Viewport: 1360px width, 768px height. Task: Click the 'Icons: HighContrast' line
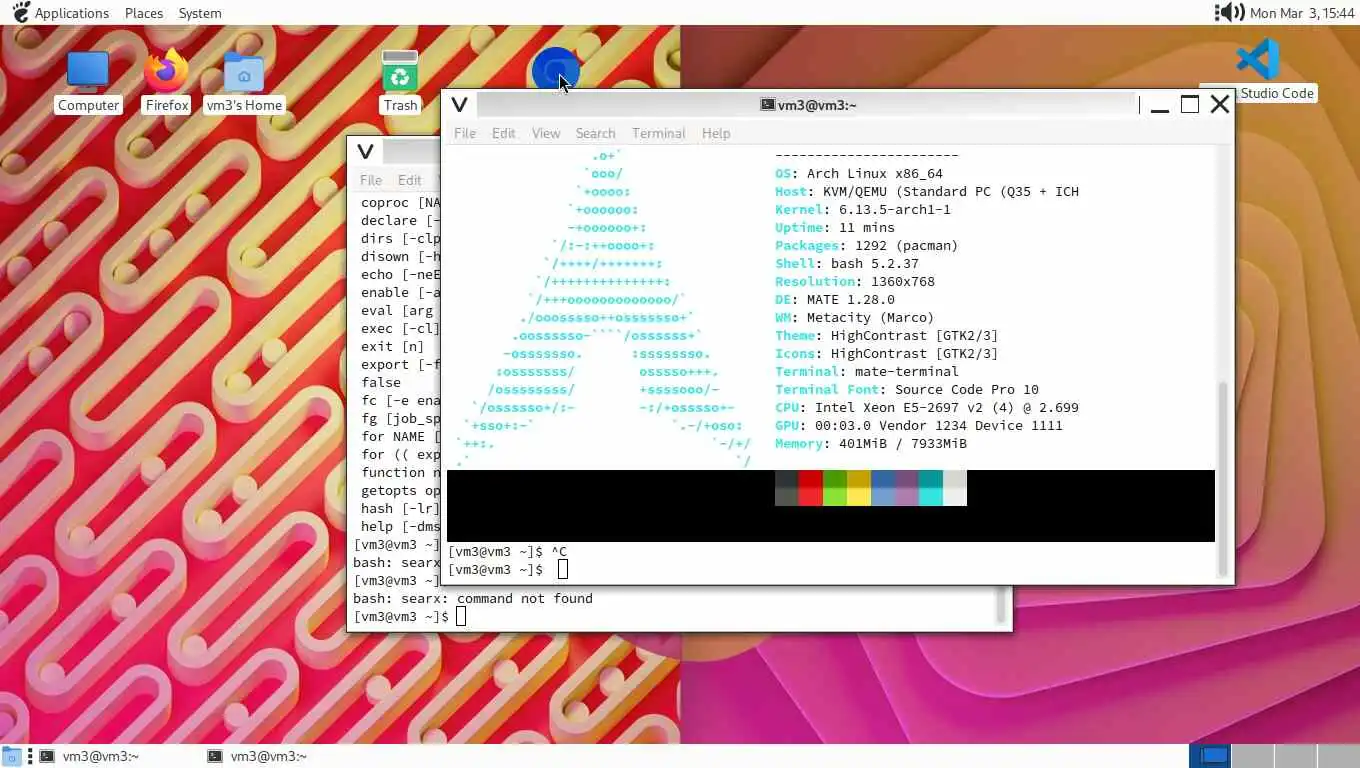(x=887, y=353)
